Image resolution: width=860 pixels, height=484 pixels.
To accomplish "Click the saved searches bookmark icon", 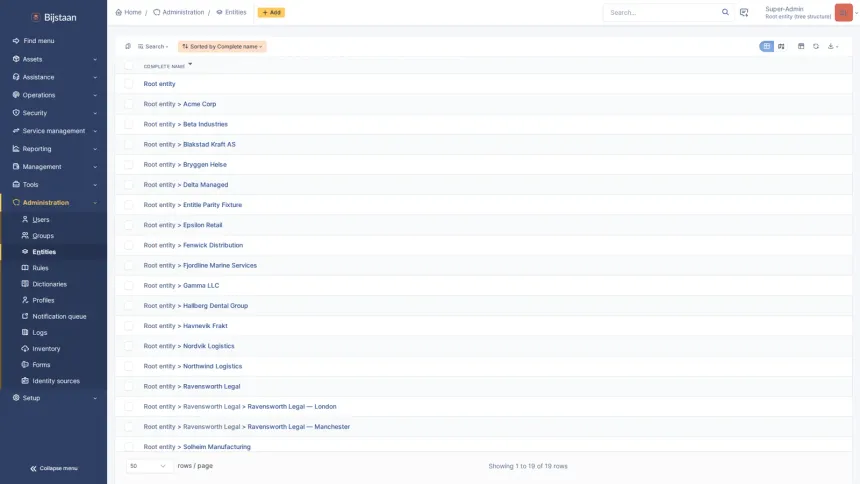I will (128, 47).
